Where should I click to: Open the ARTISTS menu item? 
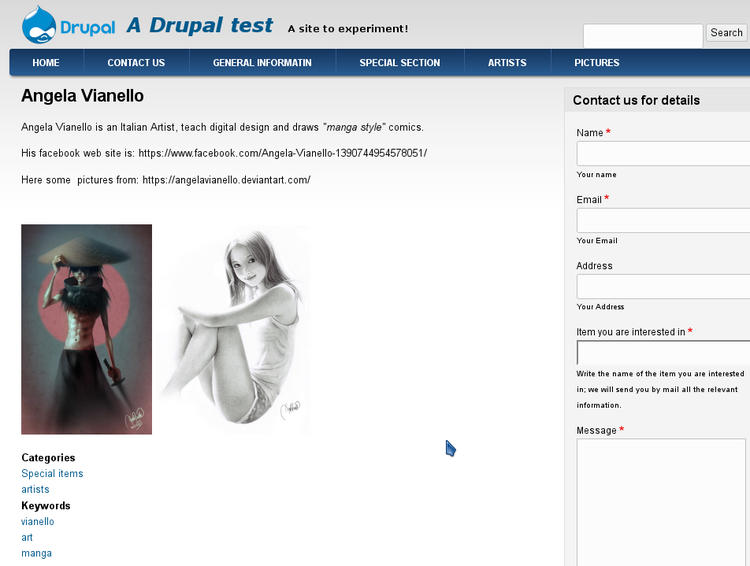pyautogui.click(x=507, y=63)
